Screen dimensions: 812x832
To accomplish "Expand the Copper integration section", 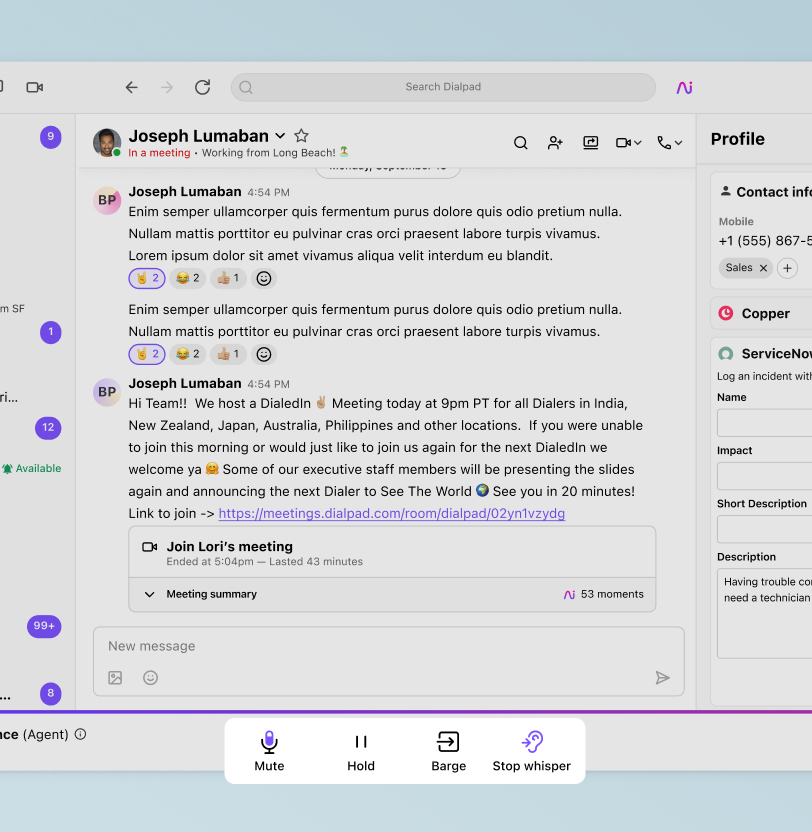I will (x=762, y=314).
